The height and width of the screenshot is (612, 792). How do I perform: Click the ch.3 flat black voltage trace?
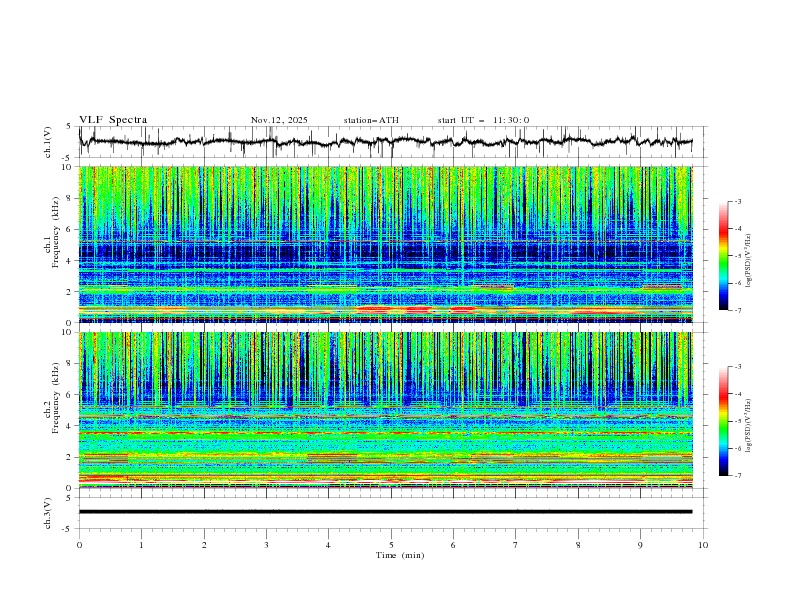pyautogui.click(x=385, y=512)
